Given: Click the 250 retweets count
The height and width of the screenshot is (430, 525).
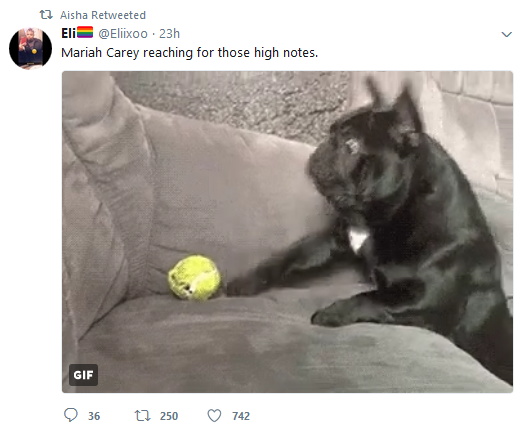Looking at the screenshot, I should point(169,416).
